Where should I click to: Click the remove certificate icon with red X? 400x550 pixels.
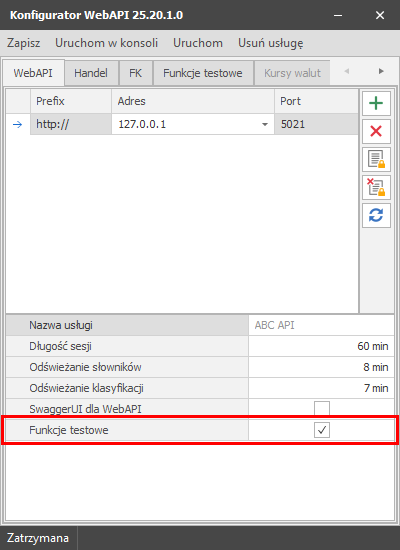pyautogui.click(x=376, y=188)
